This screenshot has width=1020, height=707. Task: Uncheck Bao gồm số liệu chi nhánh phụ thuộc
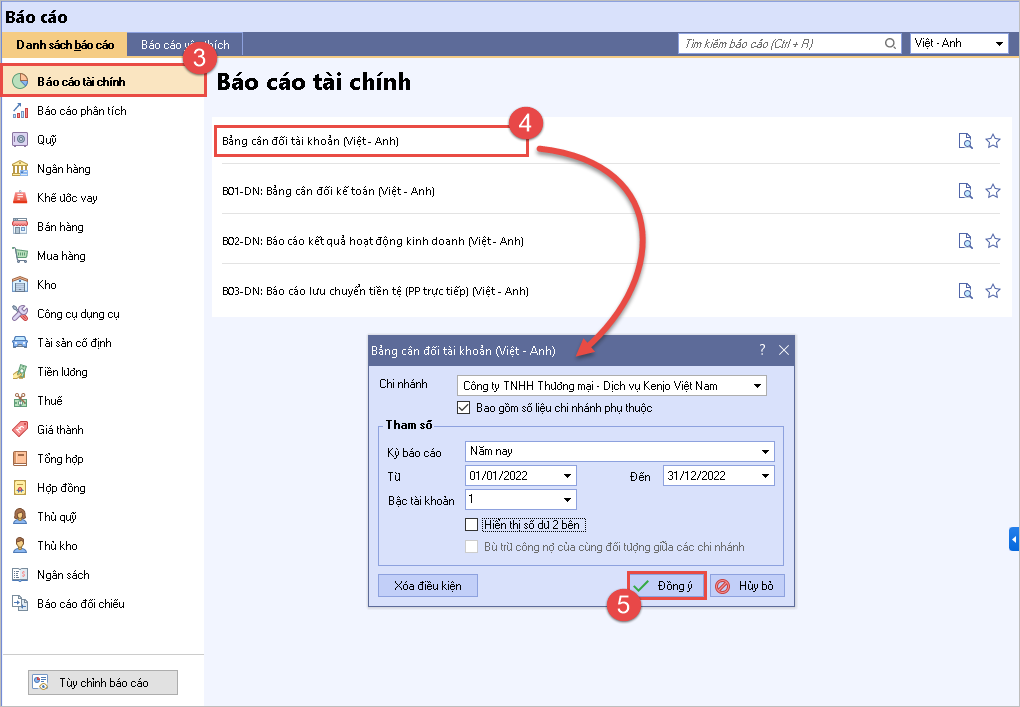pyautogui.click(x=463, y=407)
